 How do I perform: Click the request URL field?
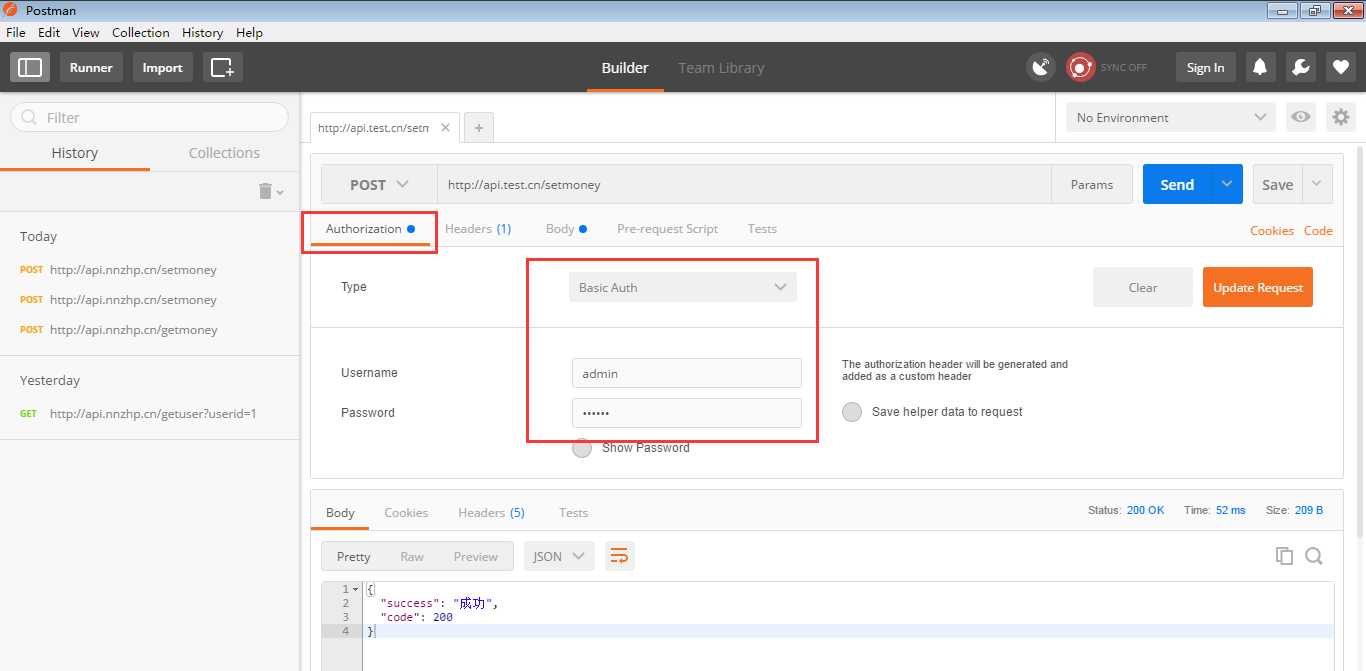(744, 184)
